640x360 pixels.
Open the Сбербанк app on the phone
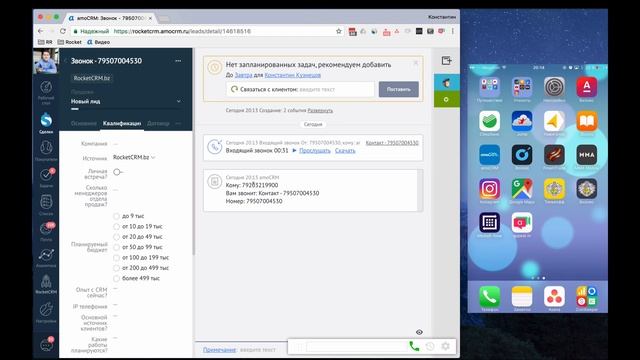click(489, 121)
